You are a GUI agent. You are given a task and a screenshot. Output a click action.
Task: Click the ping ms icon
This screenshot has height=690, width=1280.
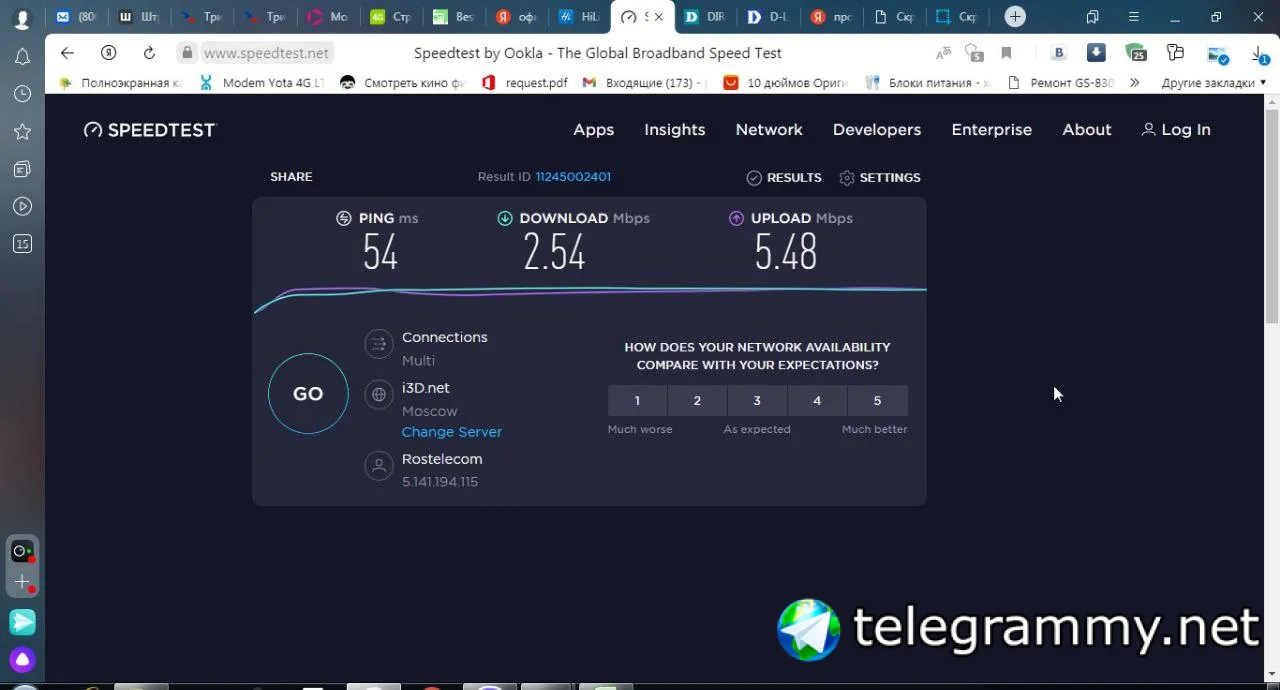tap(344, 218)
